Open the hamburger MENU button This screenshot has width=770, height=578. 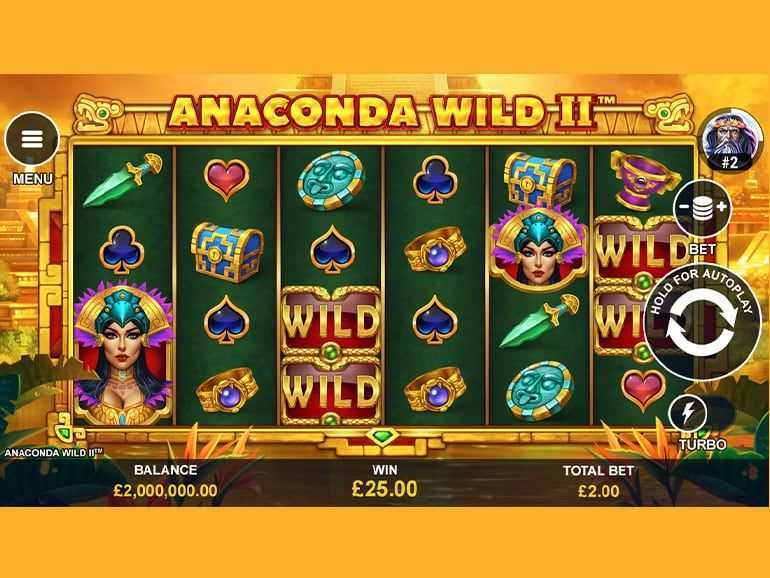(32, 139)
